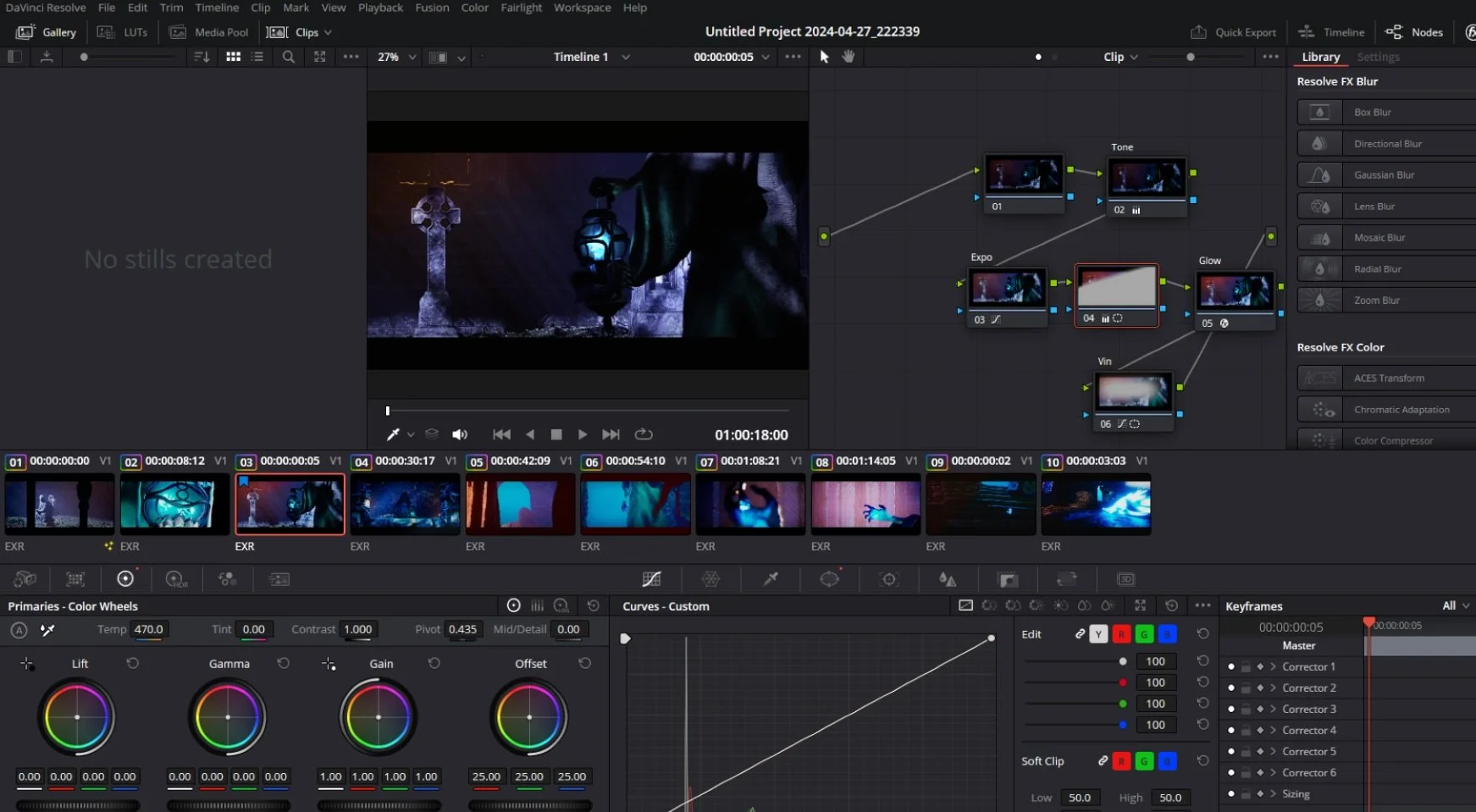Open the Camera Raw palette icon
1476x812 pixels.
pos(25,579)
